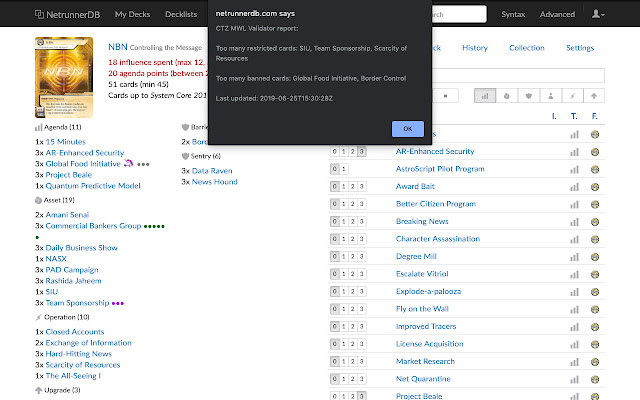Open Award Bait card link
Screen dimensions: 640x400
415,187
